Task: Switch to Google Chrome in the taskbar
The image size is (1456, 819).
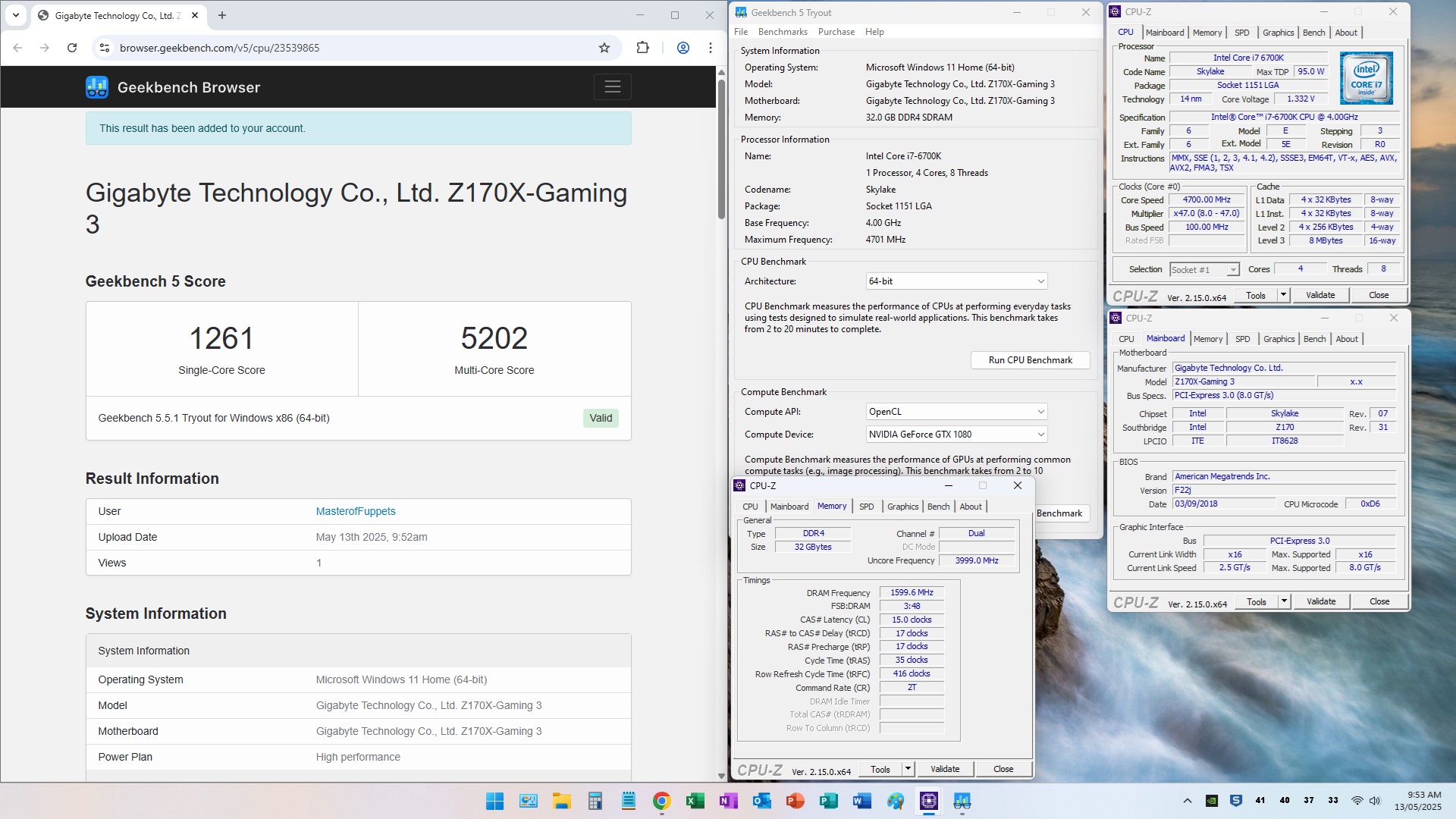Action: (661, 801)
